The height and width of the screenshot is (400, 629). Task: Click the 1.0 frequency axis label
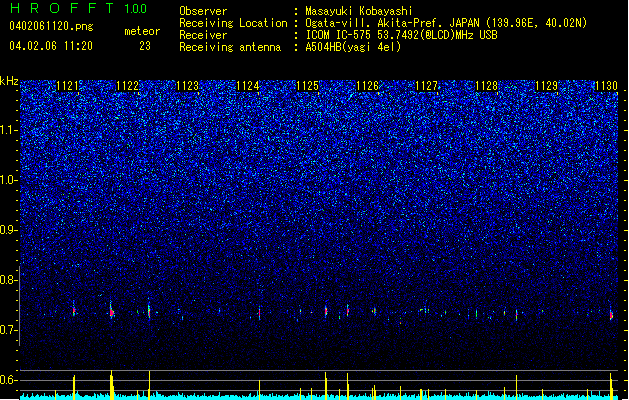(x=9, y=180)
